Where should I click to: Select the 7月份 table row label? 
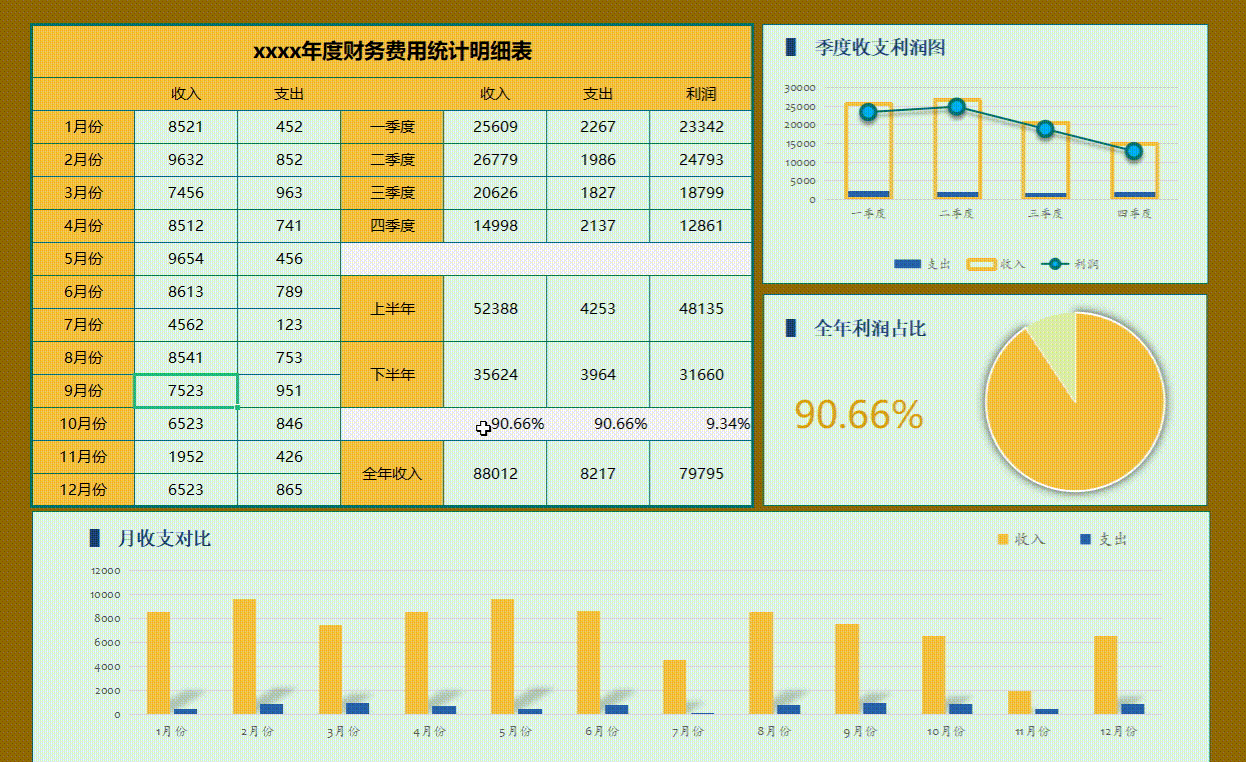click(x=83, y=325)
